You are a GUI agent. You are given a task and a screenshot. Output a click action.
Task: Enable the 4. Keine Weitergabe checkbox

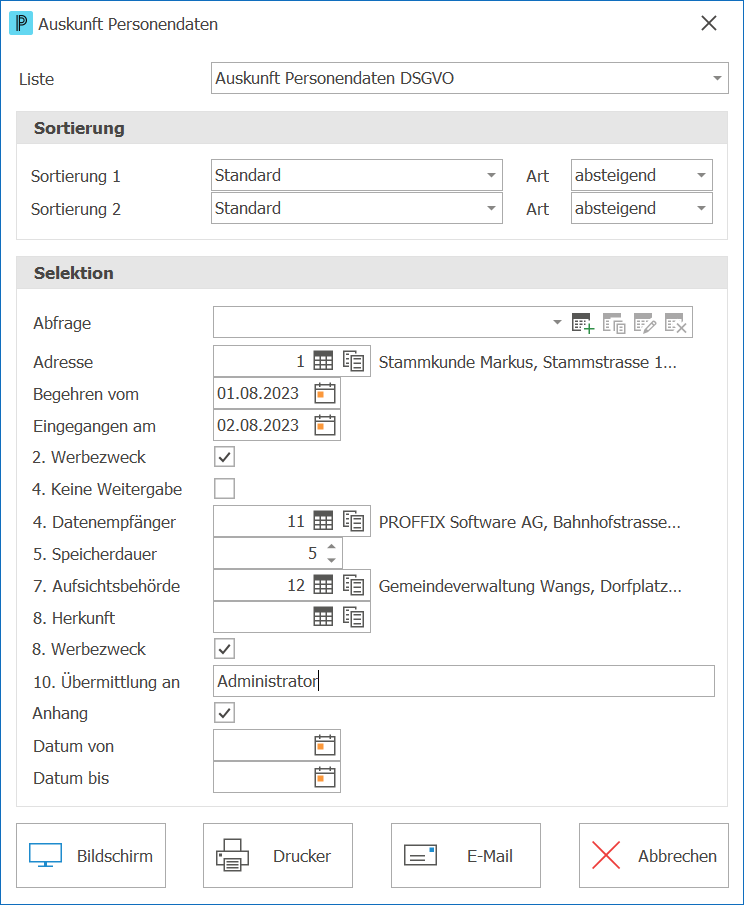(225, 488)
